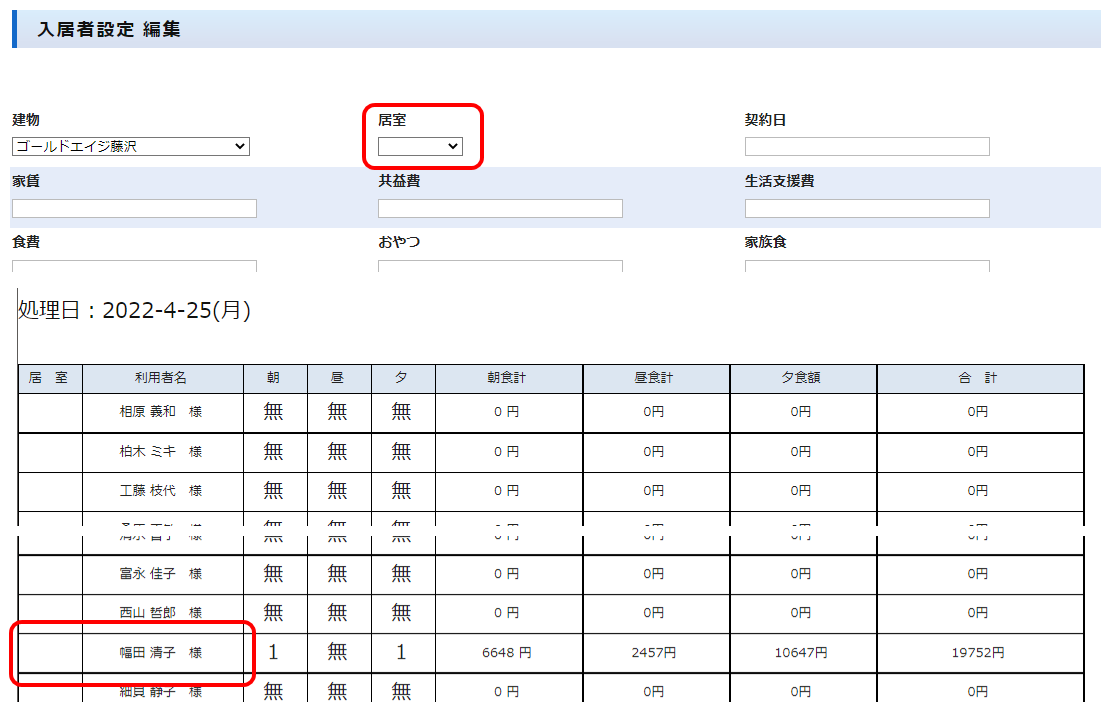
Task: Toggle 夕 meal for 西山 哲郎
Action: click(x=401, y=612)
